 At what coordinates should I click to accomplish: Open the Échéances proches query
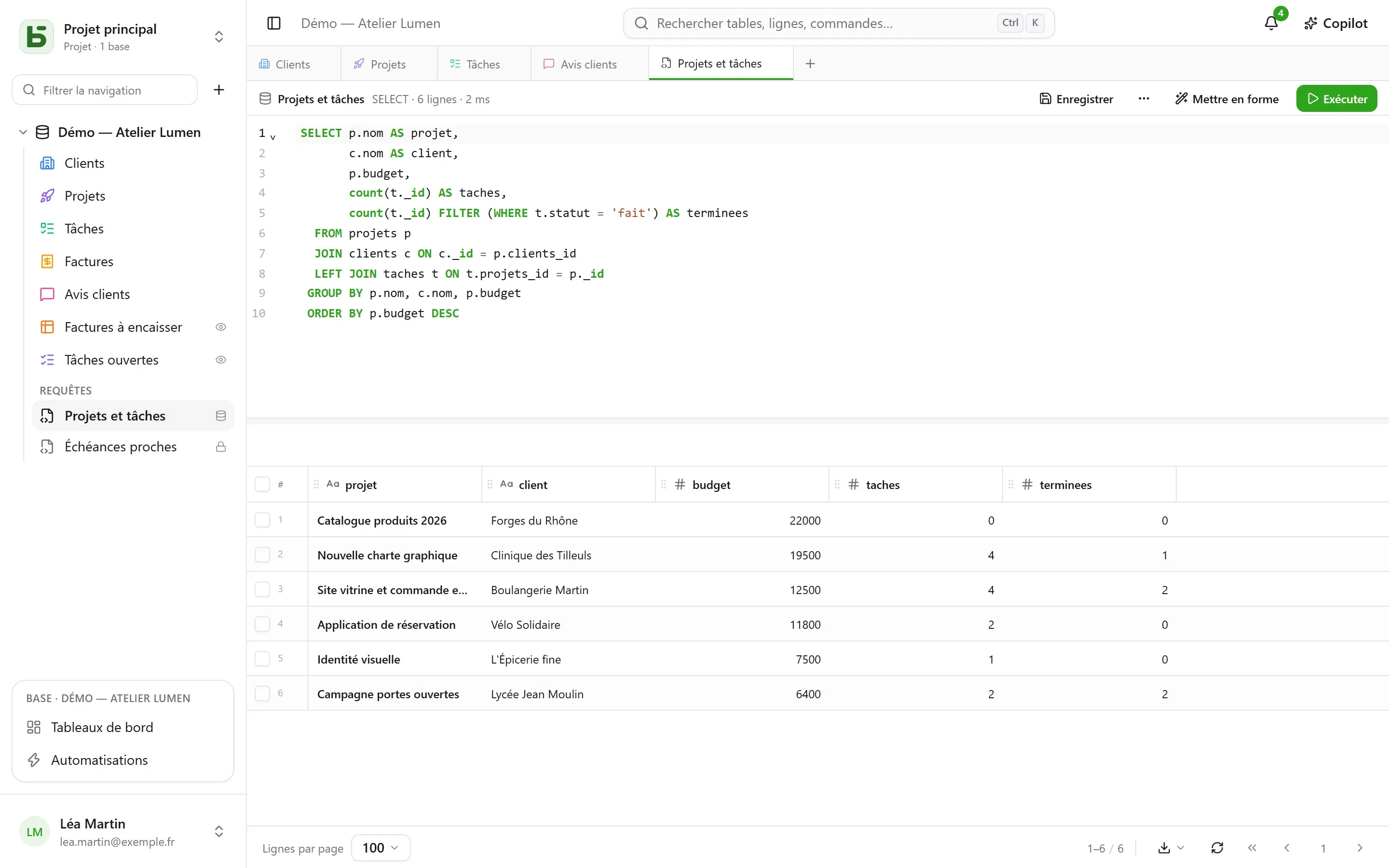(133, 447)
